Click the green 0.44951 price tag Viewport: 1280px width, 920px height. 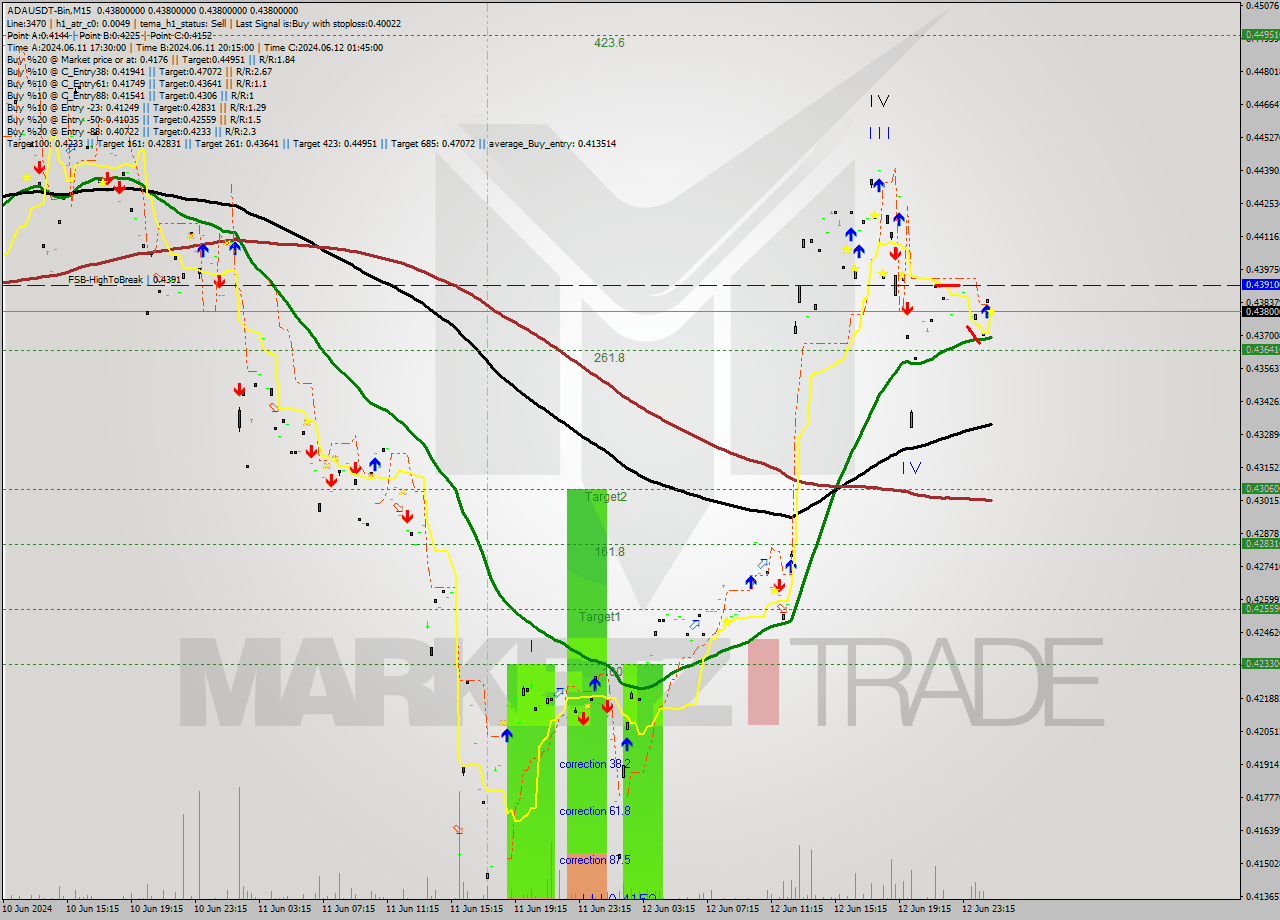tap(1260, 34)
